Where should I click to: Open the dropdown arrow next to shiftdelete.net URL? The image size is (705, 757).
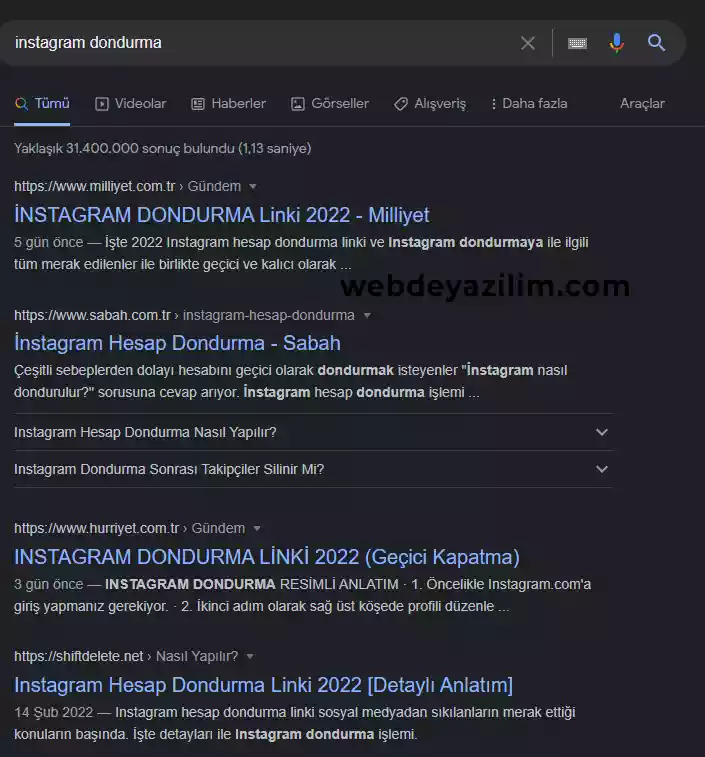click(x=250, y=657)
